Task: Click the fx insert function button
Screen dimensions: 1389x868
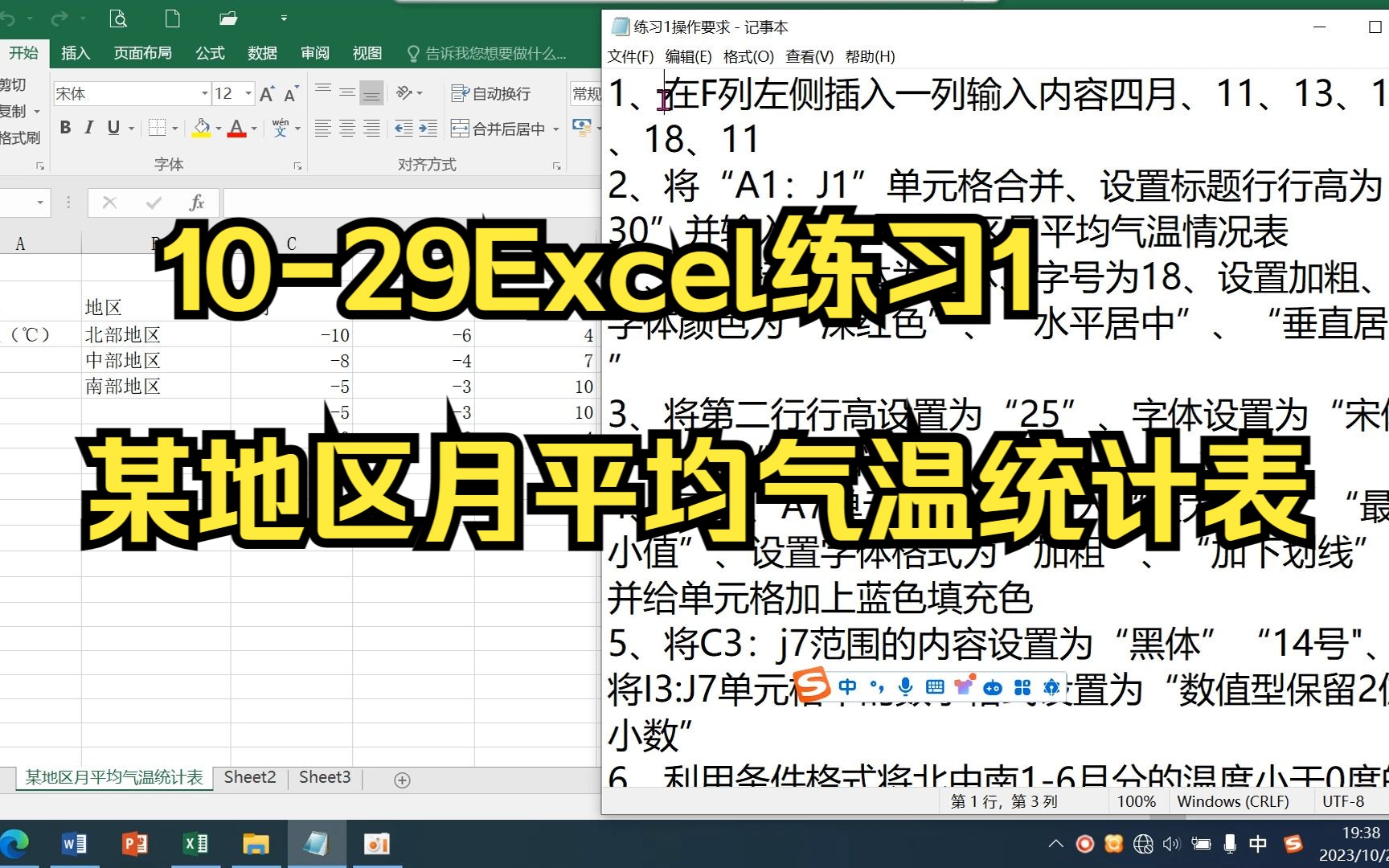Action: 198,203
